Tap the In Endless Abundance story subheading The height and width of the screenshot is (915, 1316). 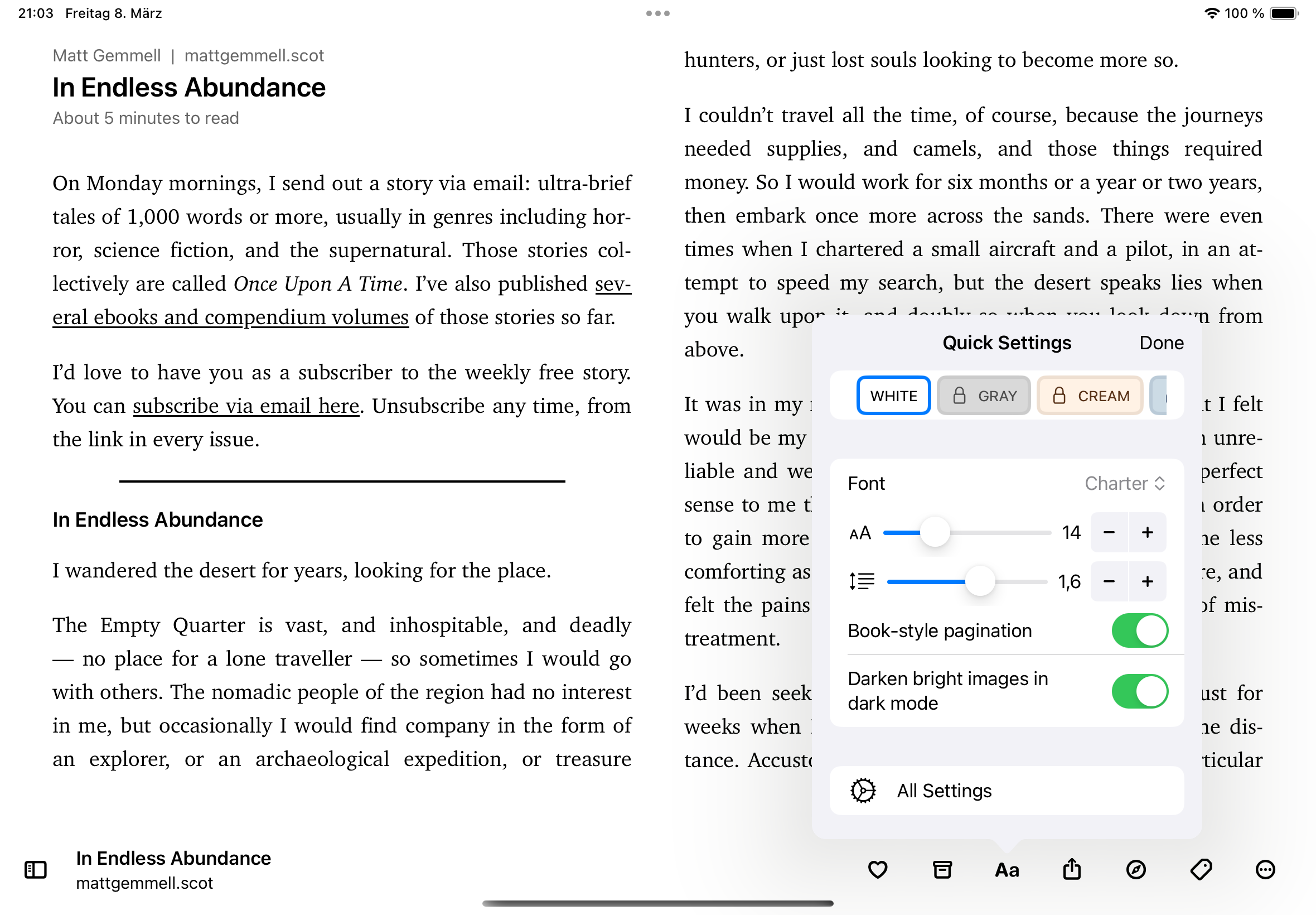[158, 520]
